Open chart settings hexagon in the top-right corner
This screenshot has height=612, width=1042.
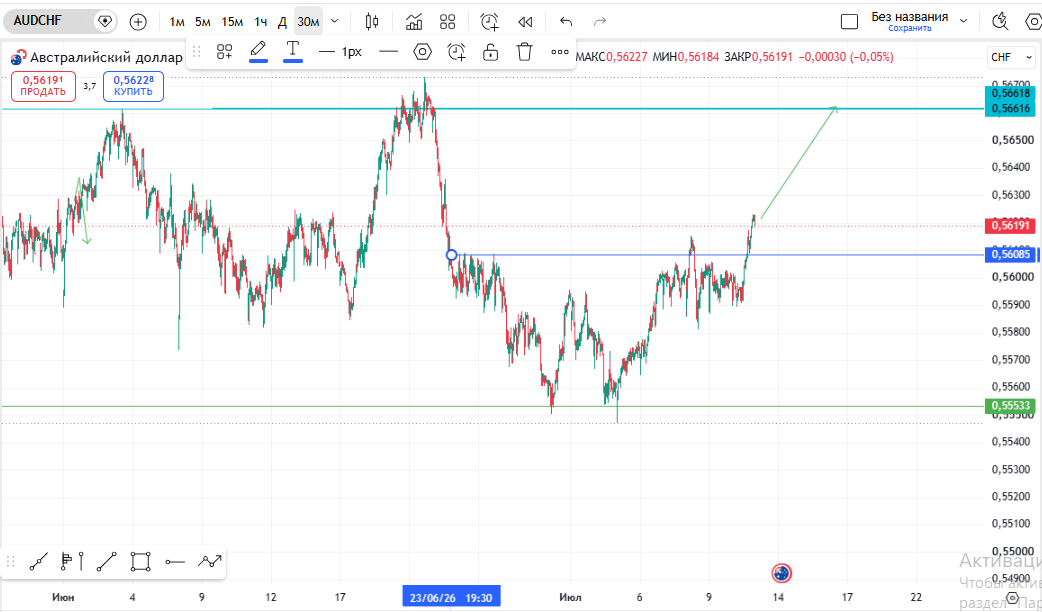pos(1033,22)
